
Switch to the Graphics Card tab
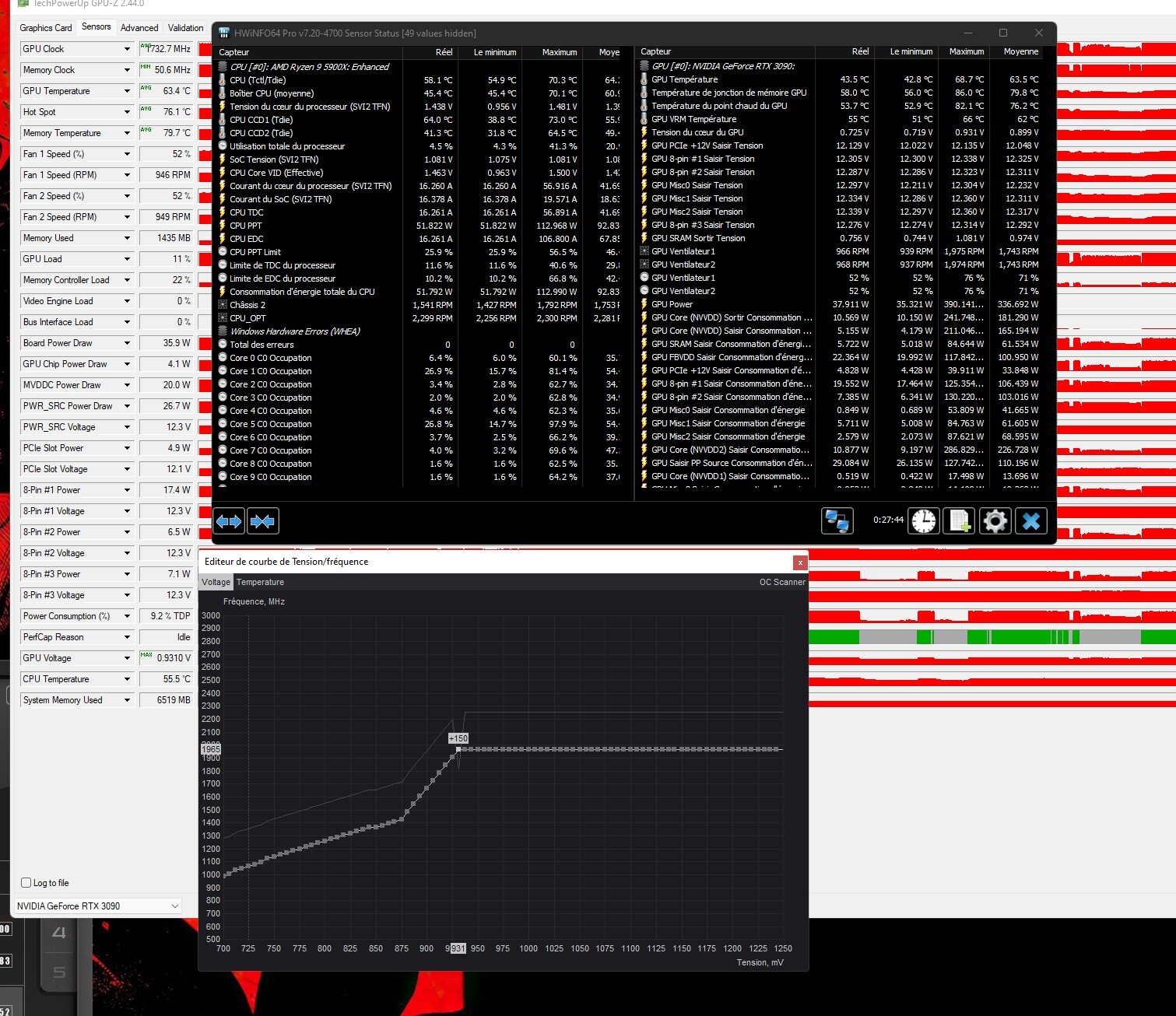pos(46,28)
